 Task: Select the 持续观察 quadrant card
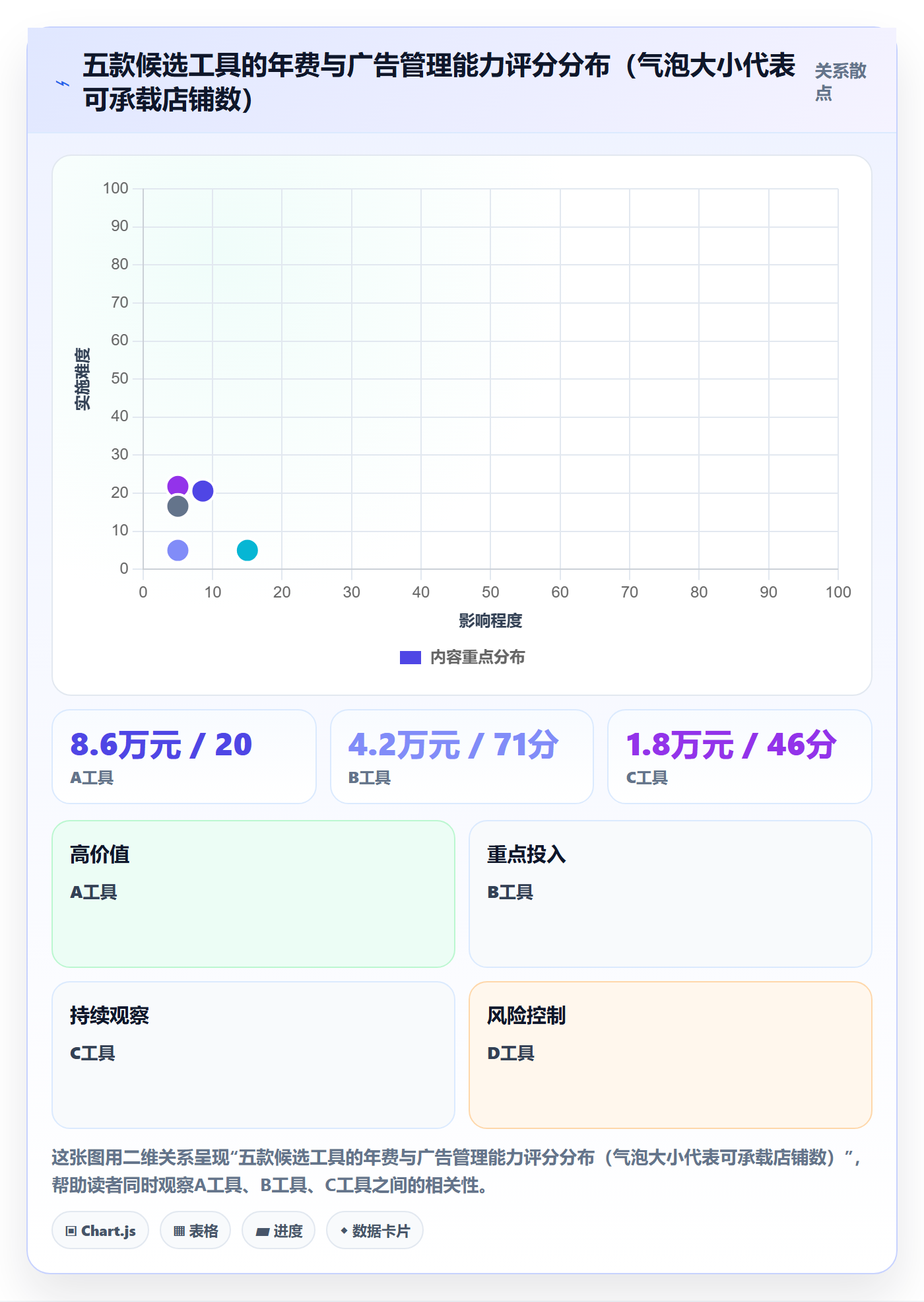point(253,1055)
